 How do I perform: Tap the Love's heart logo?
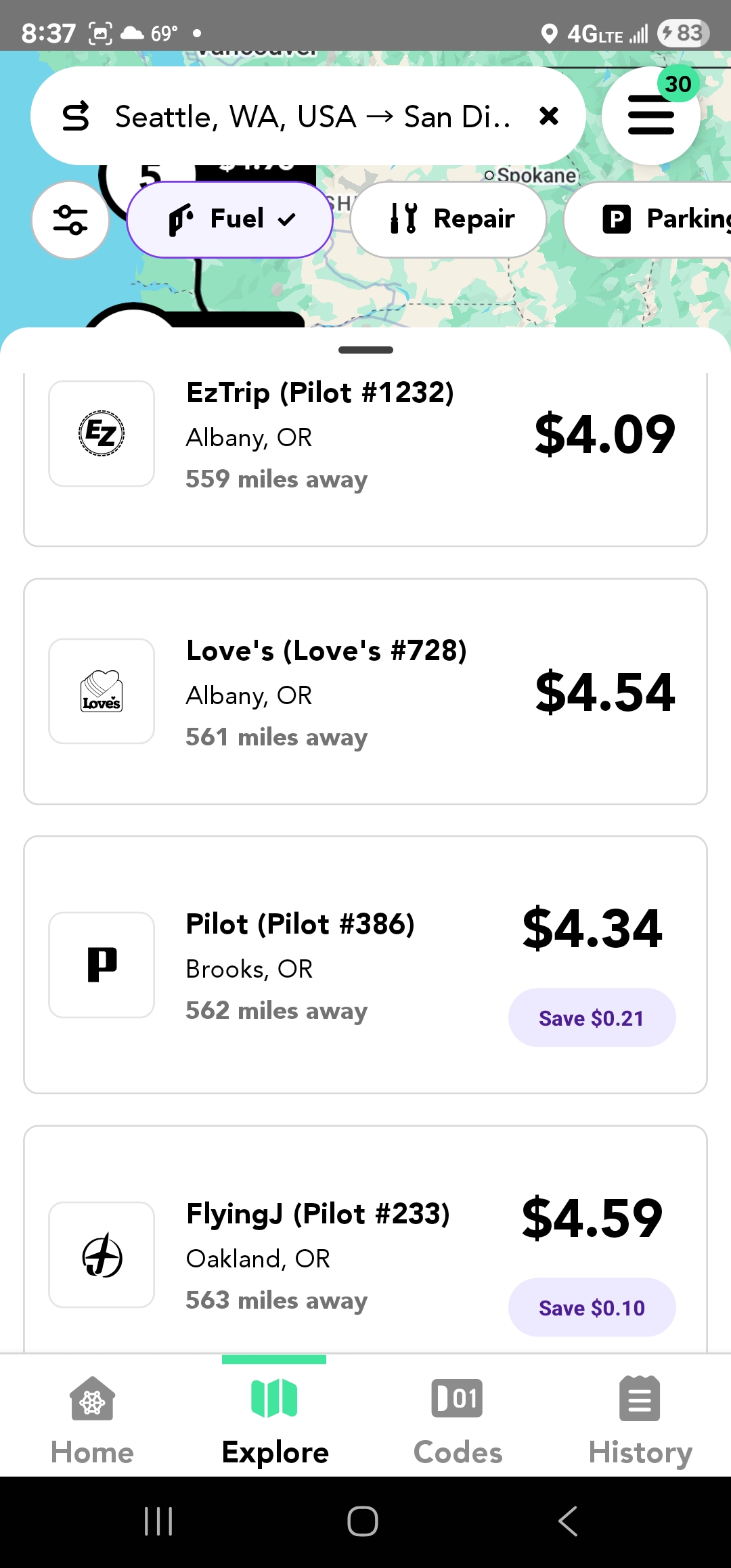pos(102,691)
